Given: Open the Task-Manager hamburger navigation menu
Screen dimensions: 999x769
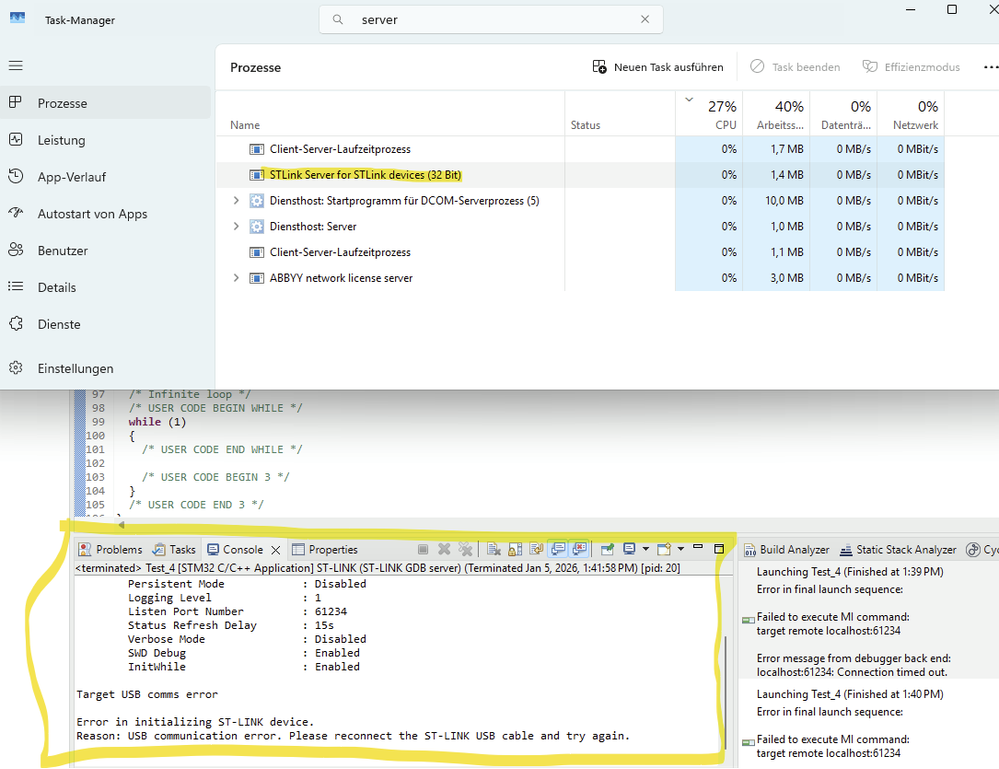Looking at the screenshot, I should 15,65.
